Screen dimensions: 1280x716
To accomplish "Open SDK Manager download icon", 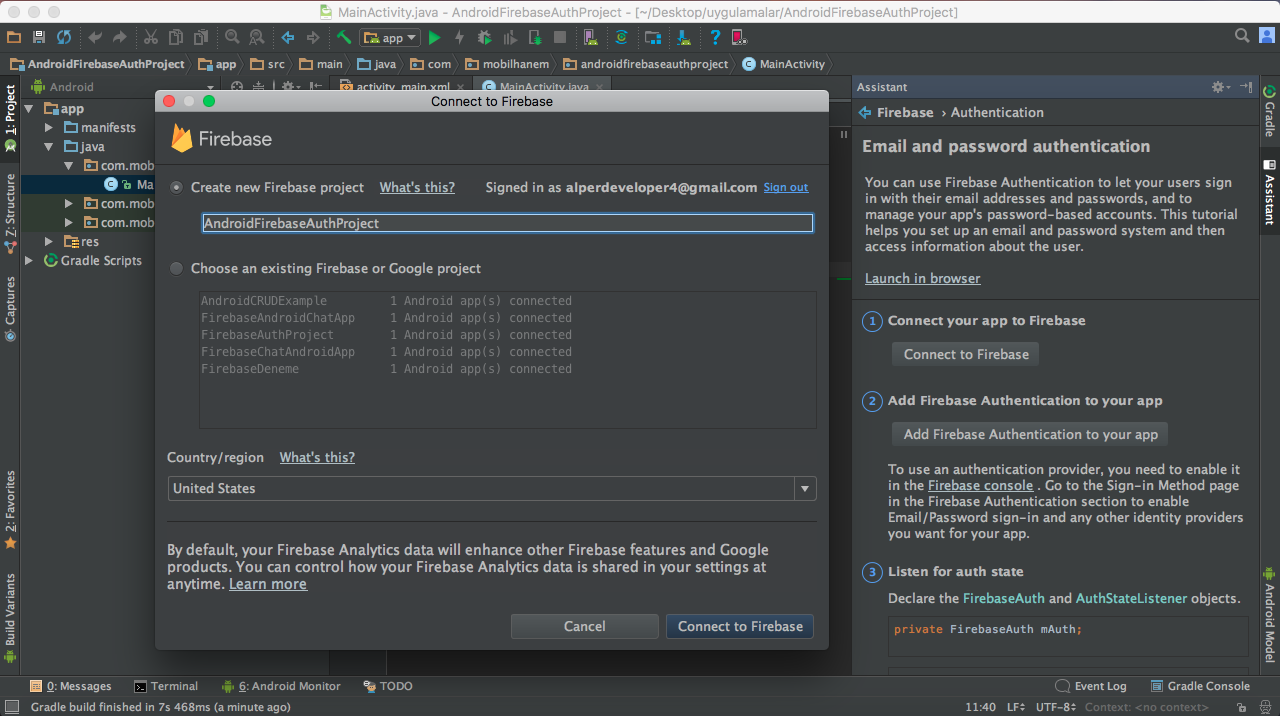I will click(x=684, y=38).
